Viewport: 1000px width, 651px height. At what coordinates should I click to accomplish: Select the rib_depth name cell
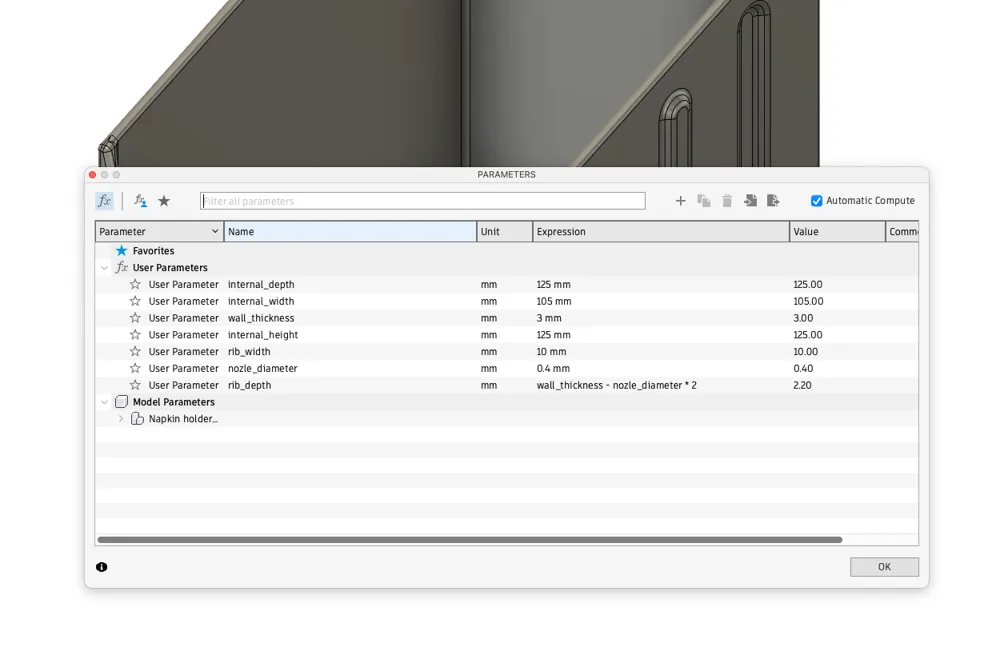350,385
